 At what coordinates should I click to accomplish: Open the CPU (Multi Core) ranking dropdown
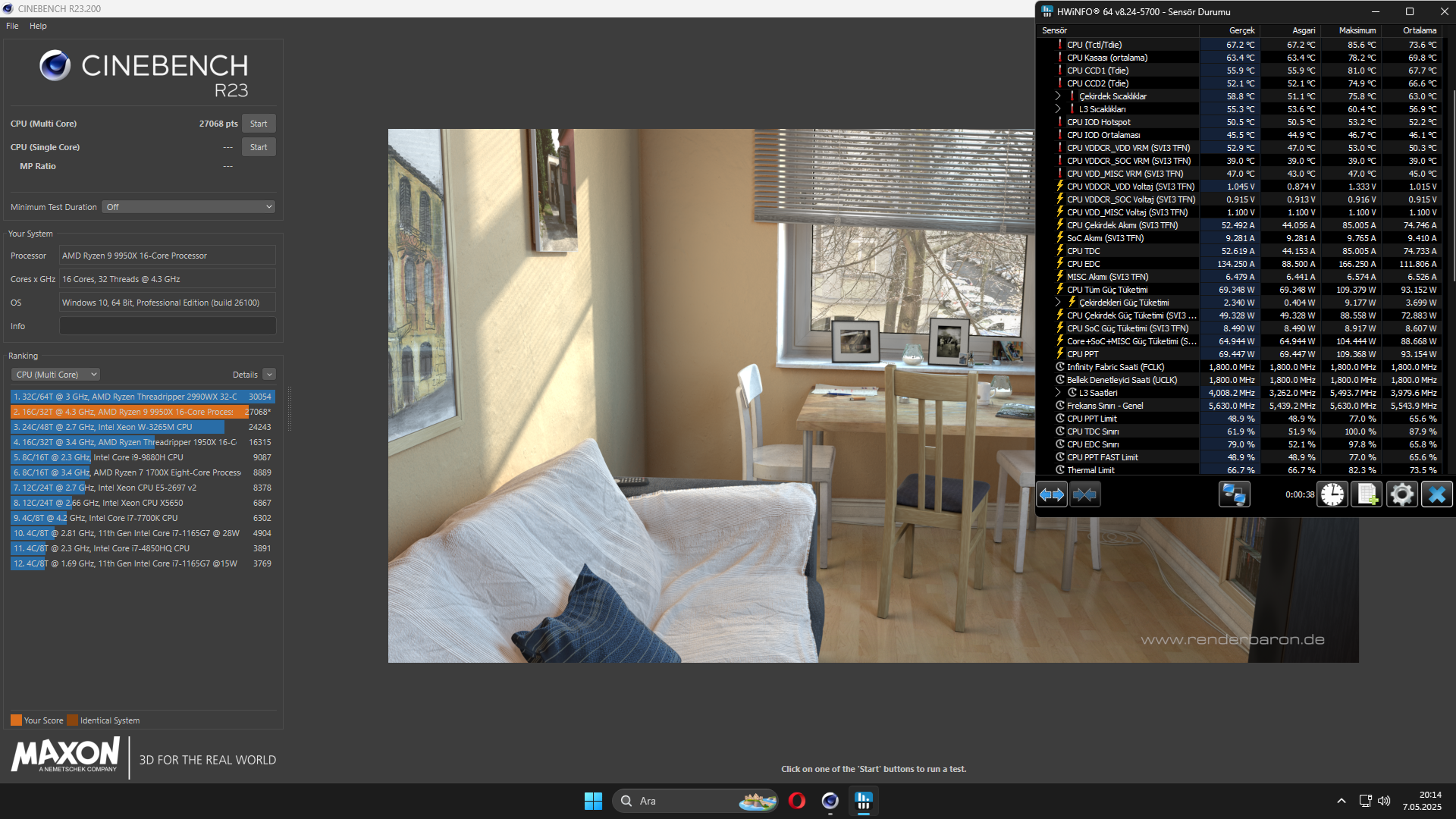pos(55,375)
